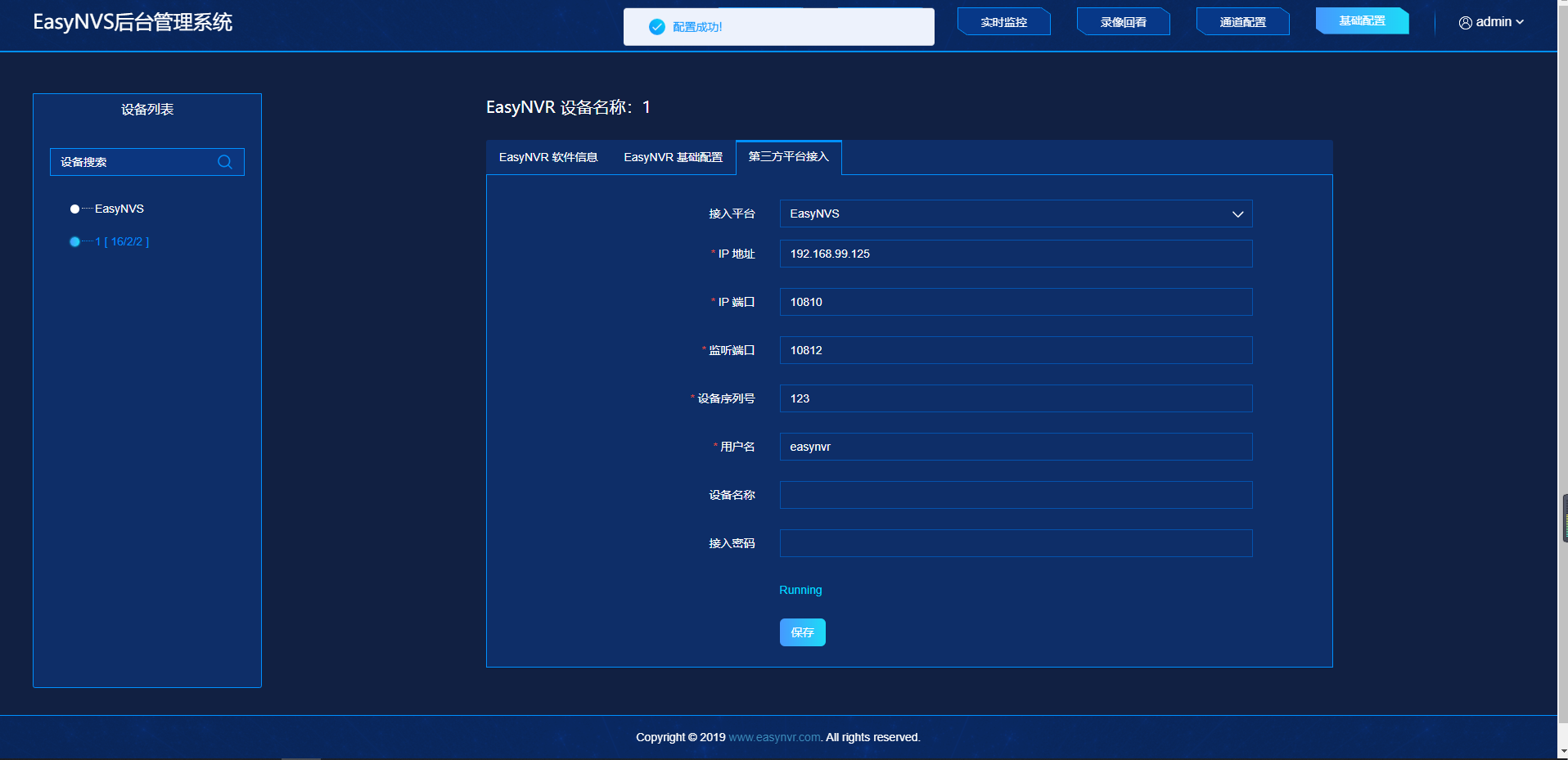Focus the 设备搜索 search field
Image resolution: width=1568 pixels, height=760 pixels.
tap(147, 162)
